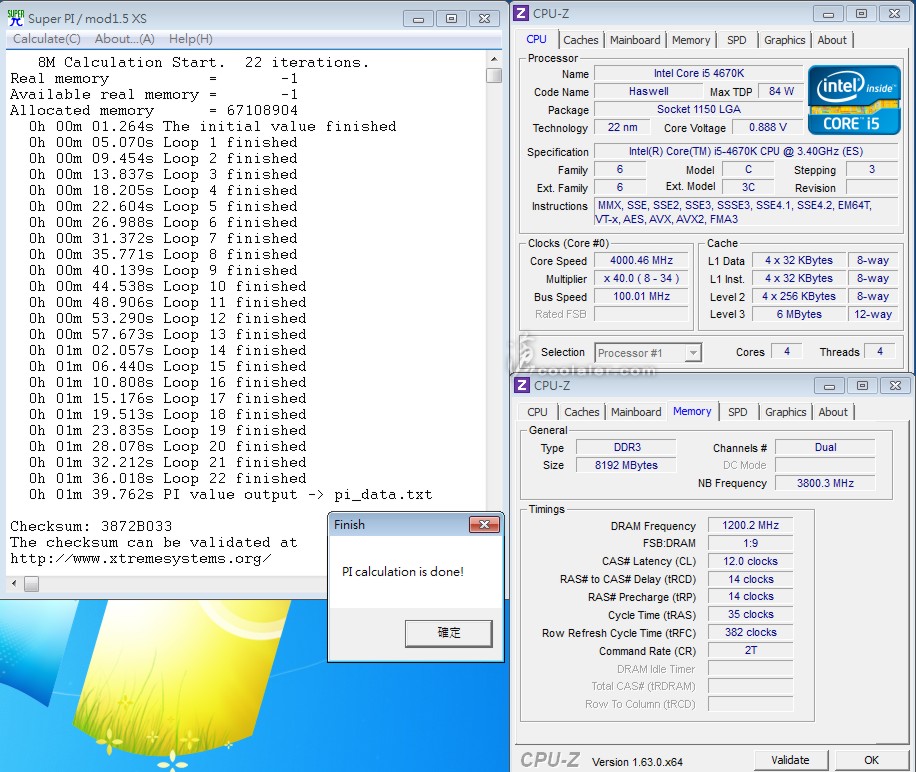Click the Multiplier value x 40.0 ( 8 - 34 )

coord(641,278)
